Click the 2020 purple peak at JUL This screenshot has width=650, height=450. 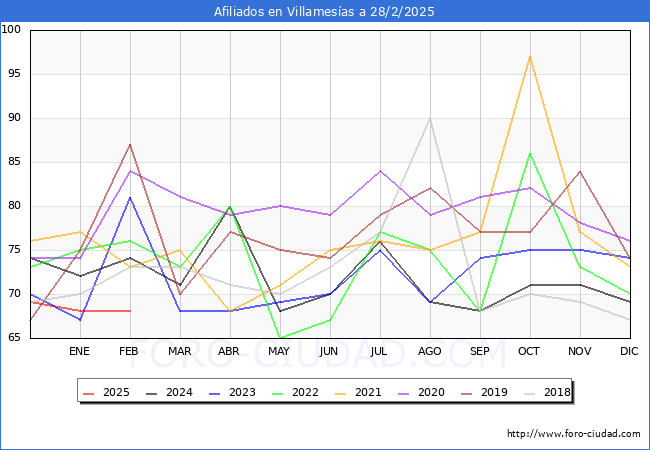coord(380,171)
